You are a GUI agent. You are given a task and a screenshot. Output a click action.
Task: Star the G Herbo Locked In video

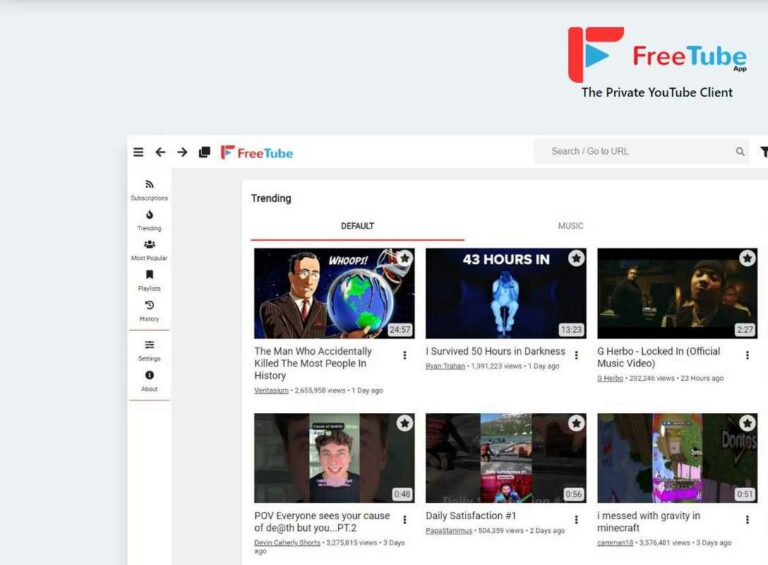pyautogui.click(x=747, y=258)
